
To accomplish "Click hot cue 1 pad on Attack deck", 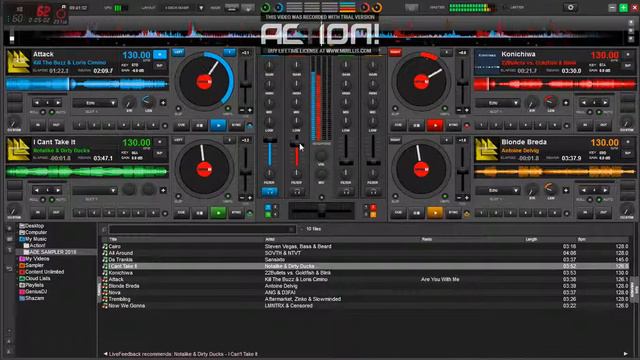I will point(79,125).
